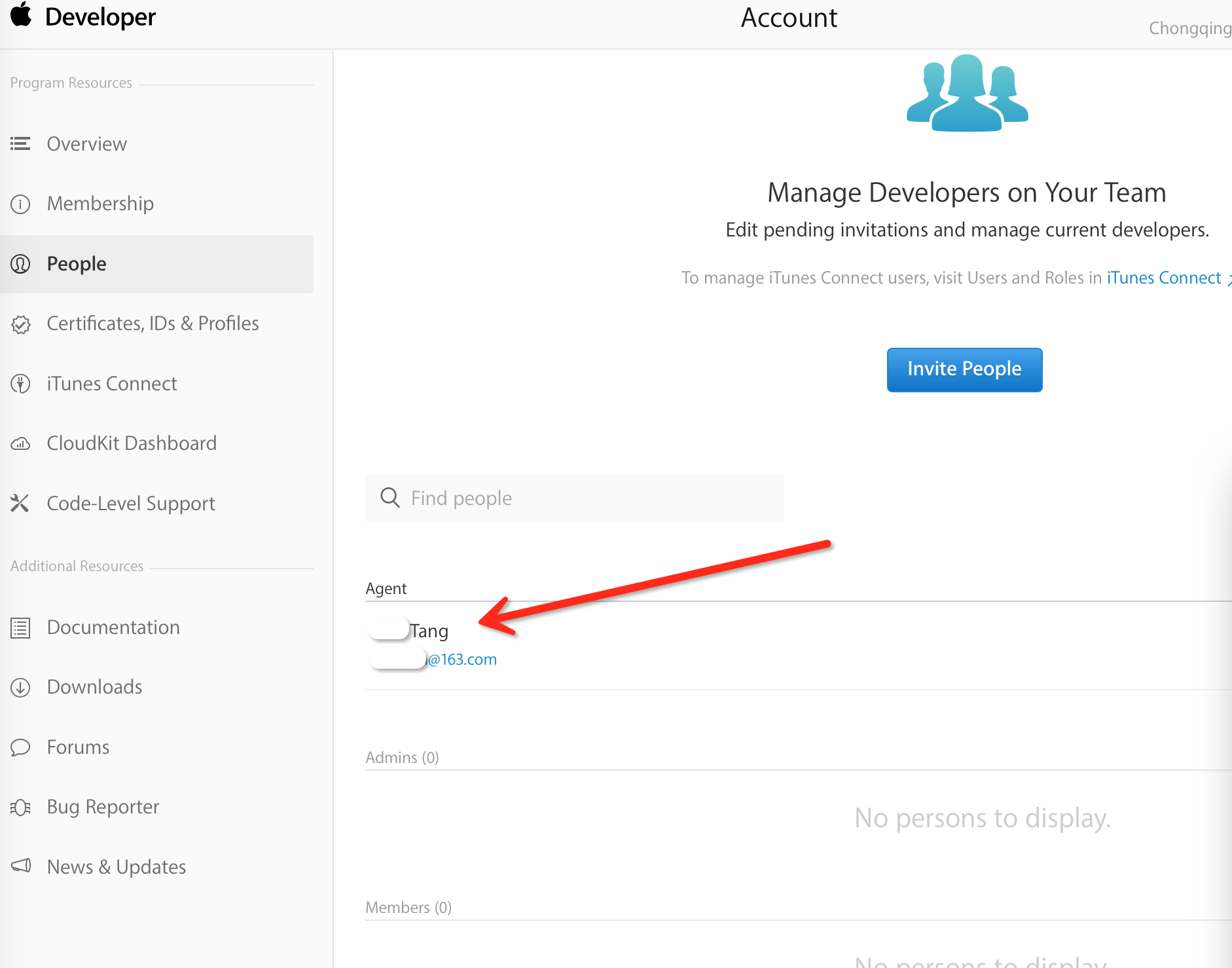Click the Invite People button
The height and width of the screenshot is (968, 1232).
[x=964, y=369]
